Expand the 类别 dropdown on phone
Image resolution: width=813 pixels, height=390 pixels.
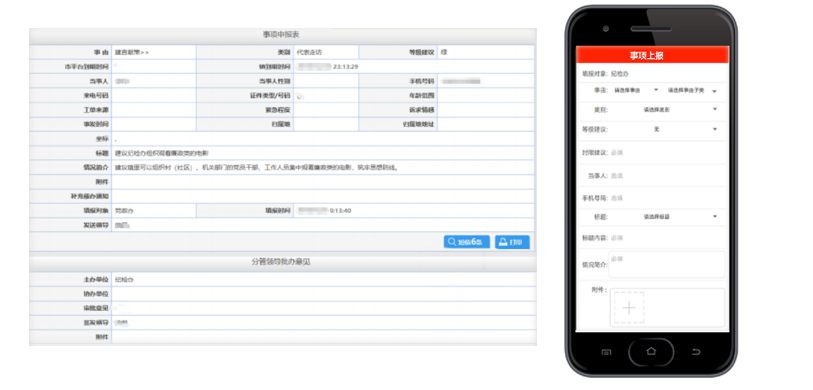point(665,109)
